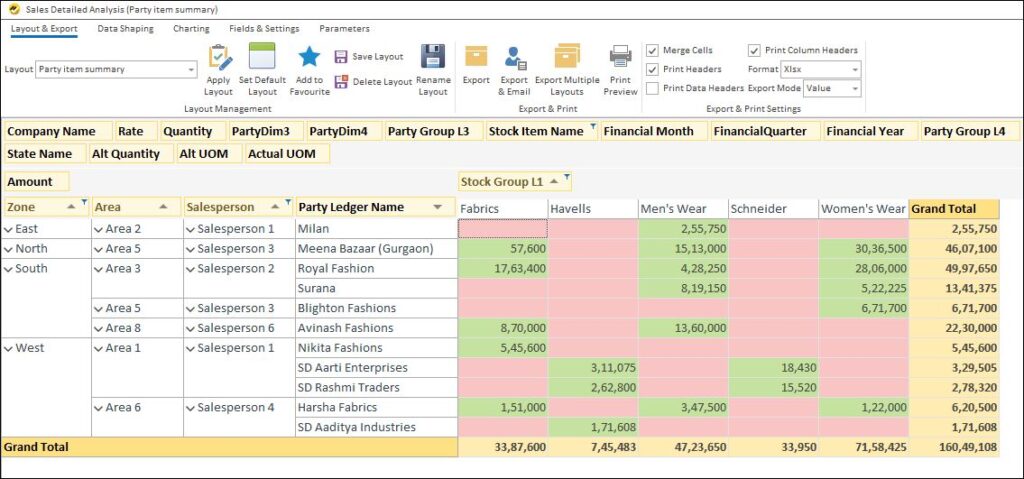Toggle the Print Headers checkbox
Image resolution: width=1024 pixels, height=479 pixels.
pyautogui.click(x=653, y=70)
